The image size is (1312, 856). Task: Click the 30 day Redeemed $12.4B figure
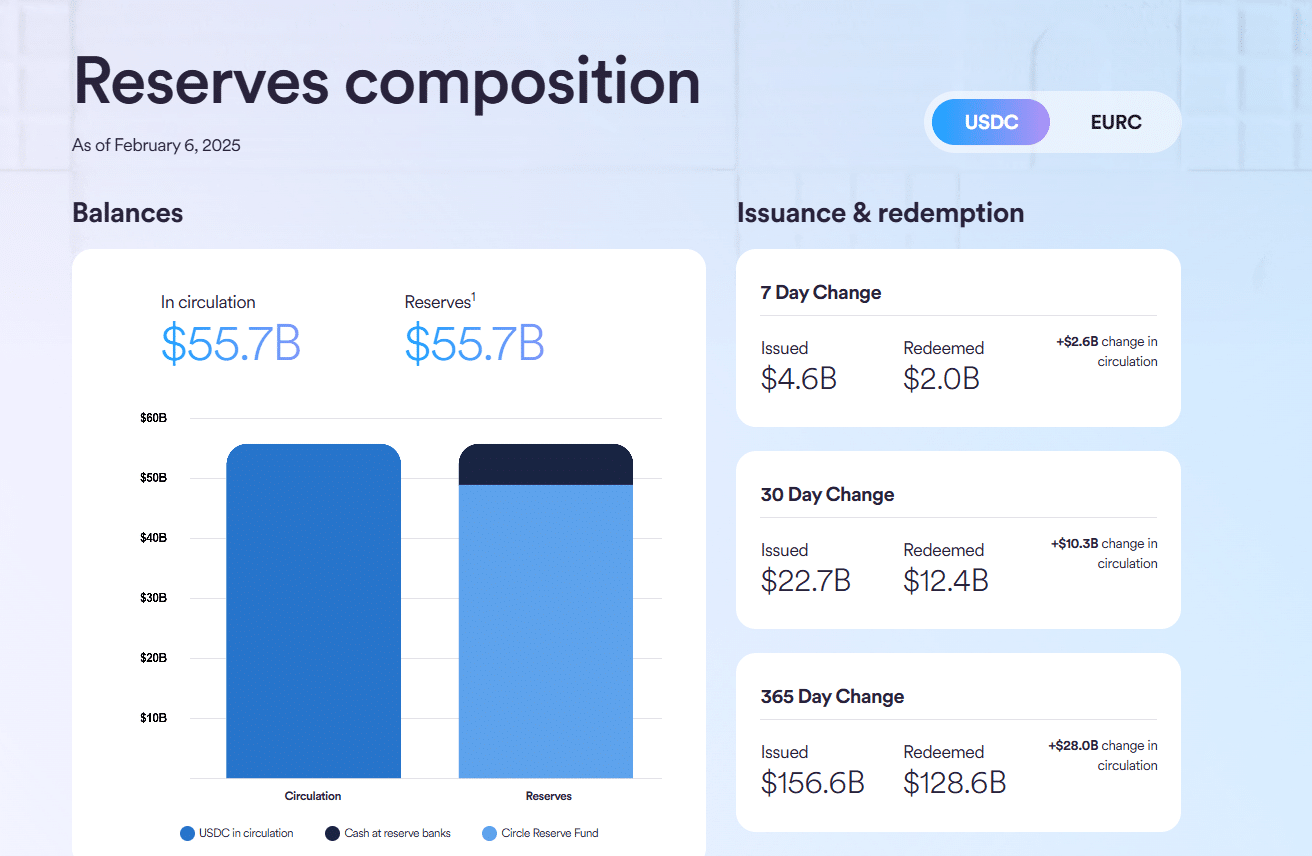click(x=946, y=581)
